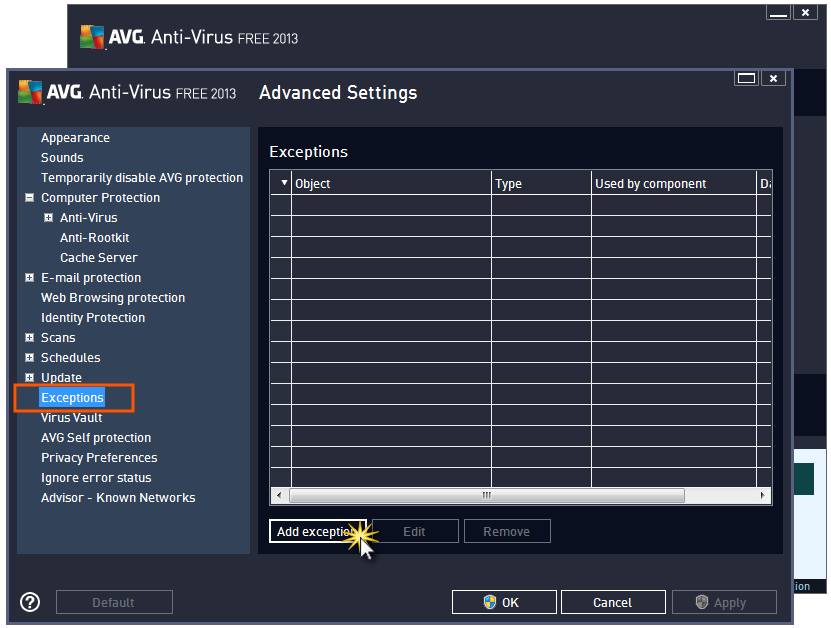Screen dimensions: 831x628
Task: Open Privacy Preferences
Action: tap(99, 458)
